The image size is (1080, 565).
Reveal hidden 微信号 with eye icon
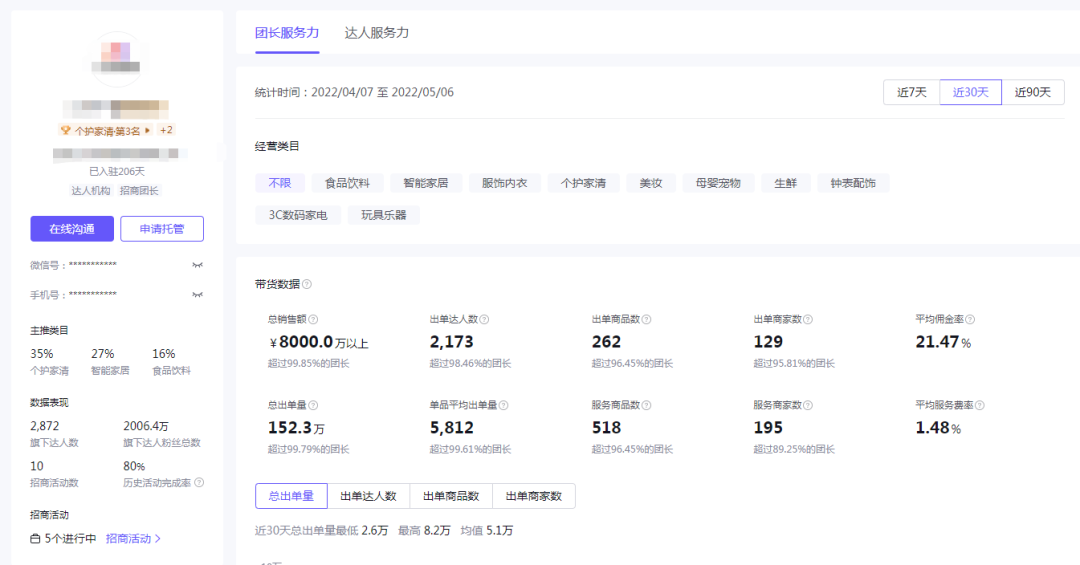tap(197, 265)
